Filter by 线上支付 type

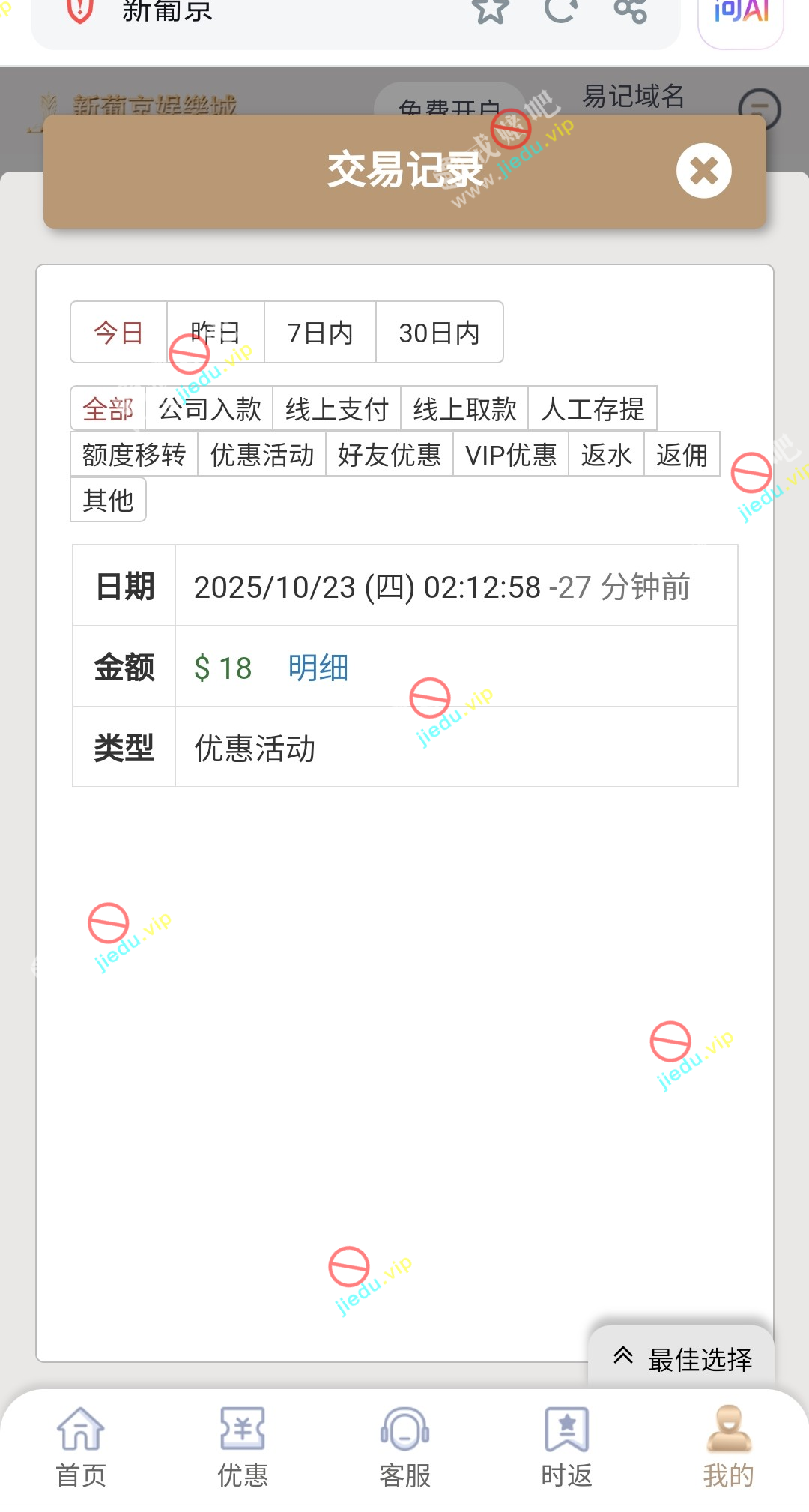[337, 409]
